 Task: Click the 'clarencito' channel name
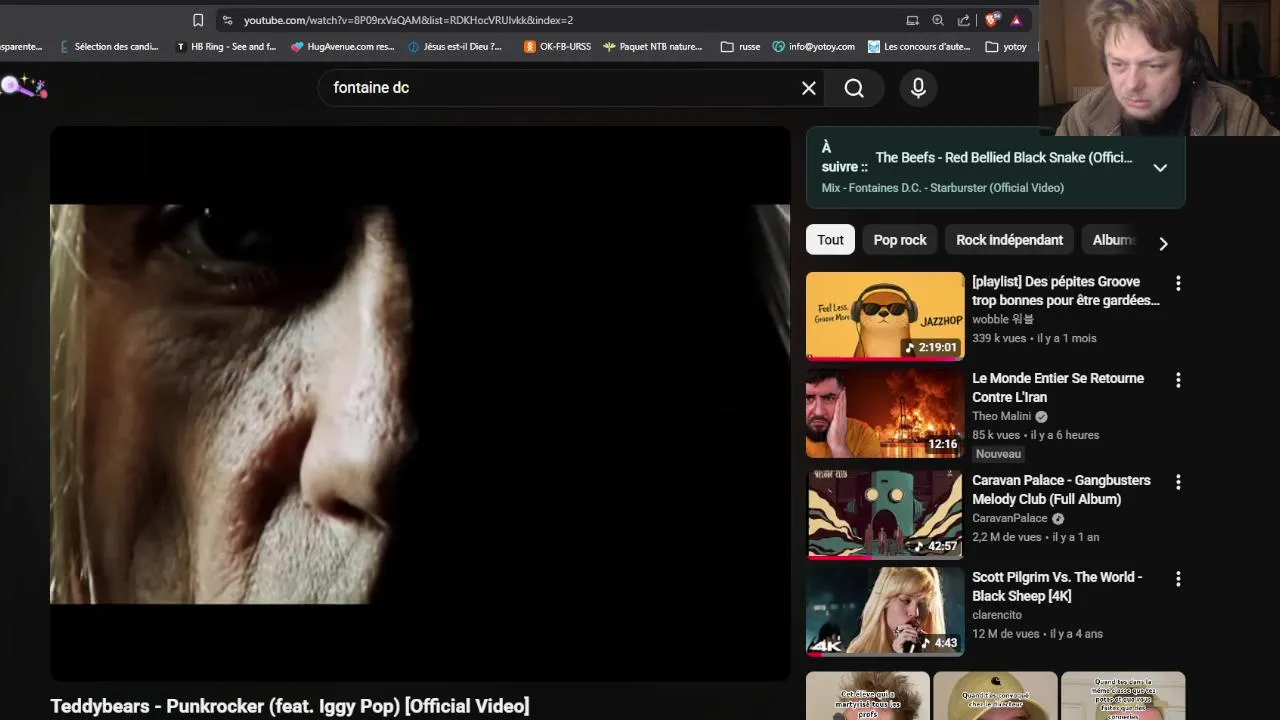[997, 615]
